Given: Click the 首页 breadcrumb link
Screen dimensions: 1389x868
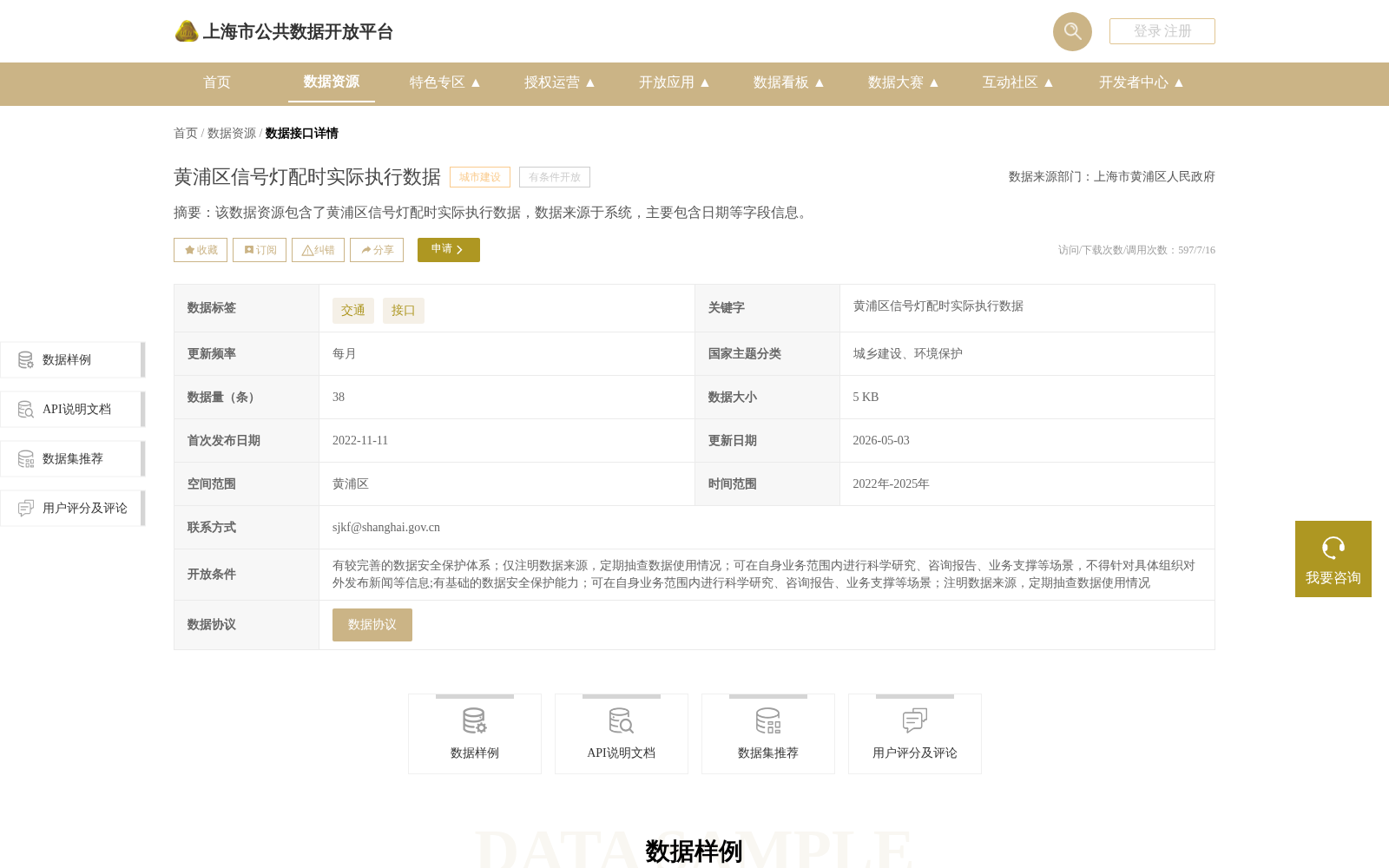Looking at the screenshot, I should pos(186,133).
